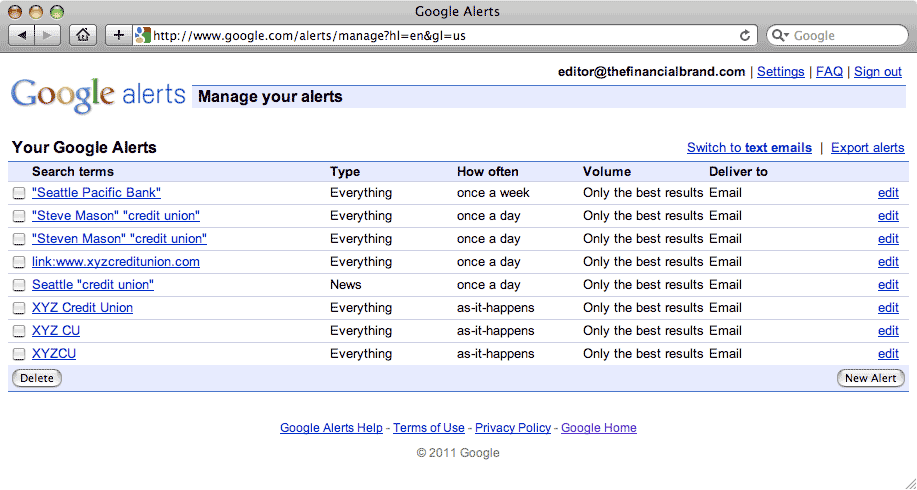Open the Settings link
The width and height of the screenshot is (917, 490).
pos(781,72)
